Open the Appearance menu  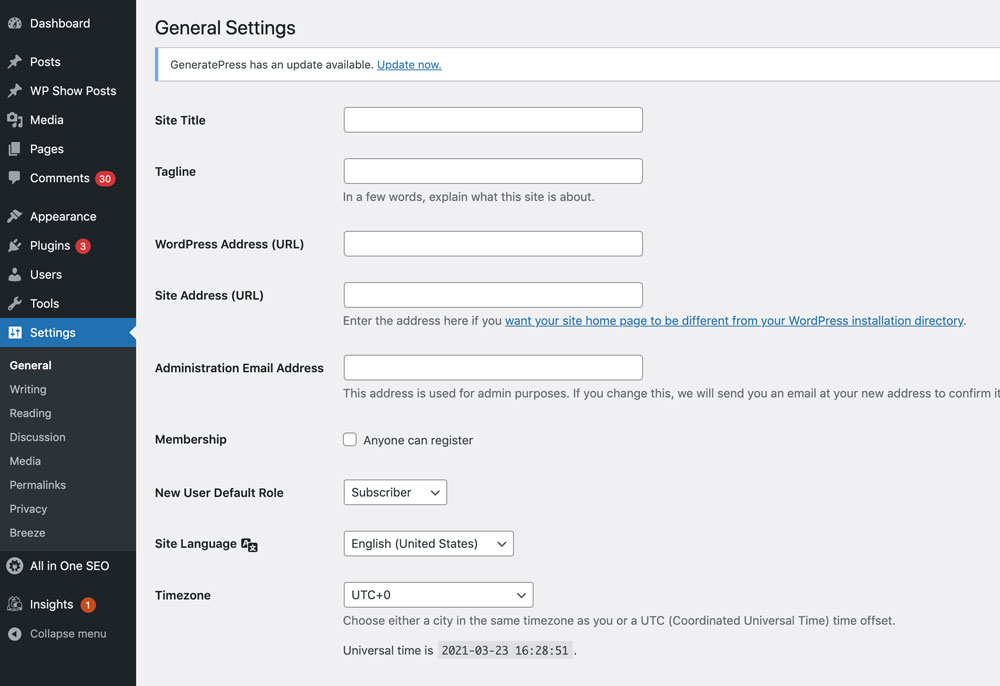68,217
